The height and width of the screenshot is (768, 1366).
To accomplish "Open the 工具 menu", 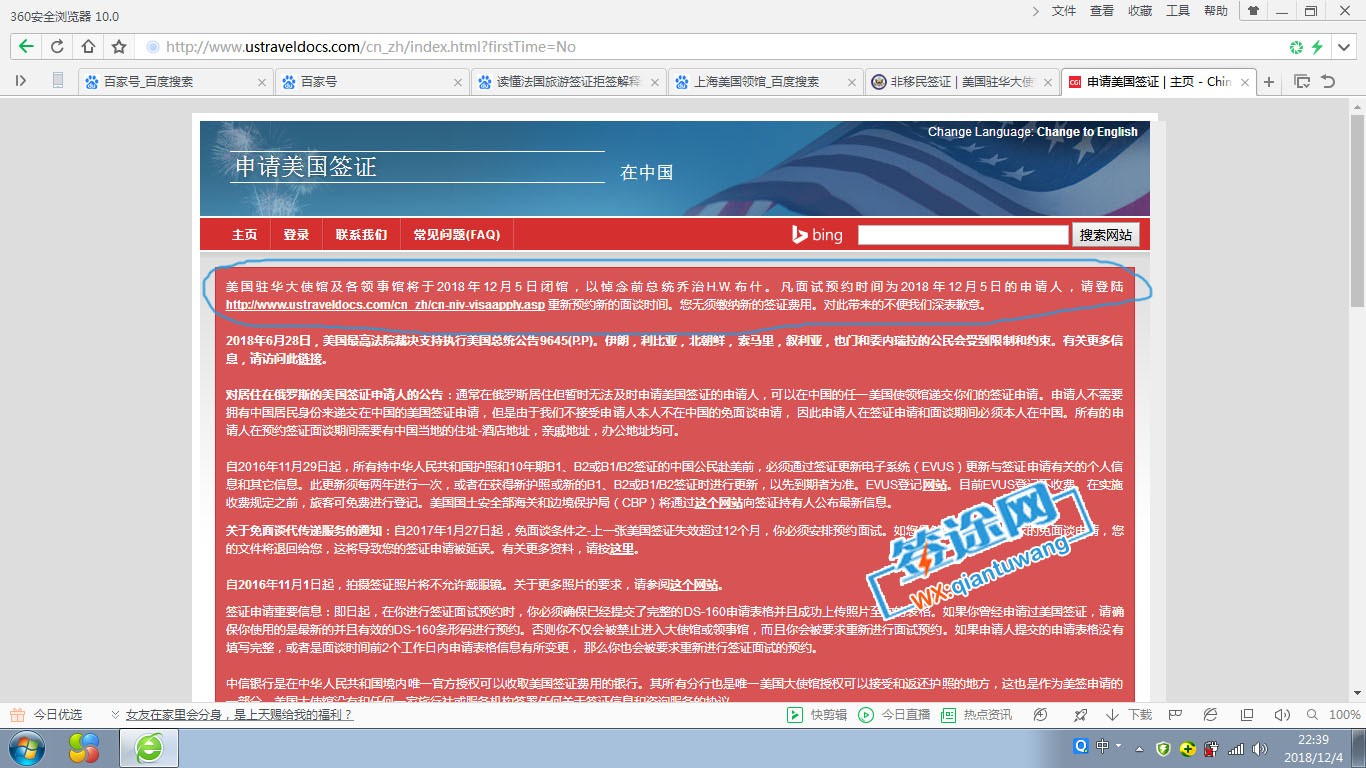I will point(1178,11).
